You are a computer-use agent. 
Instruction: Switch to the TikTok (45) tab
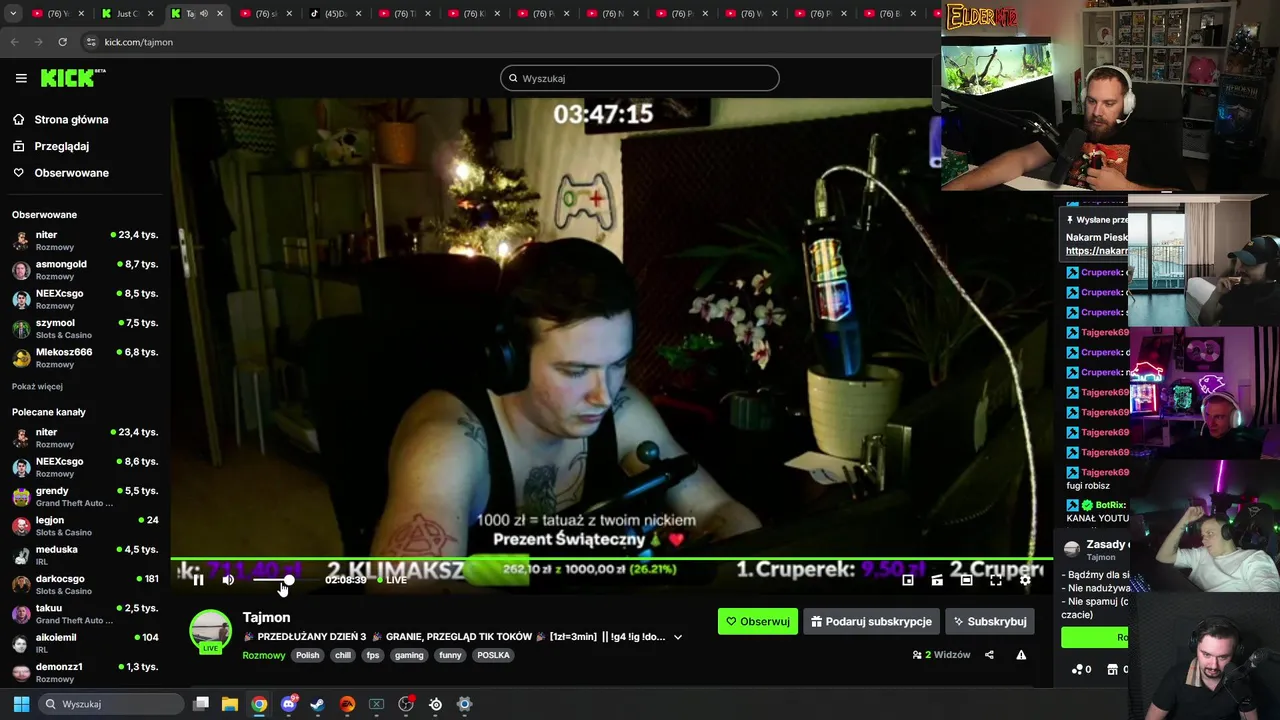335,14
